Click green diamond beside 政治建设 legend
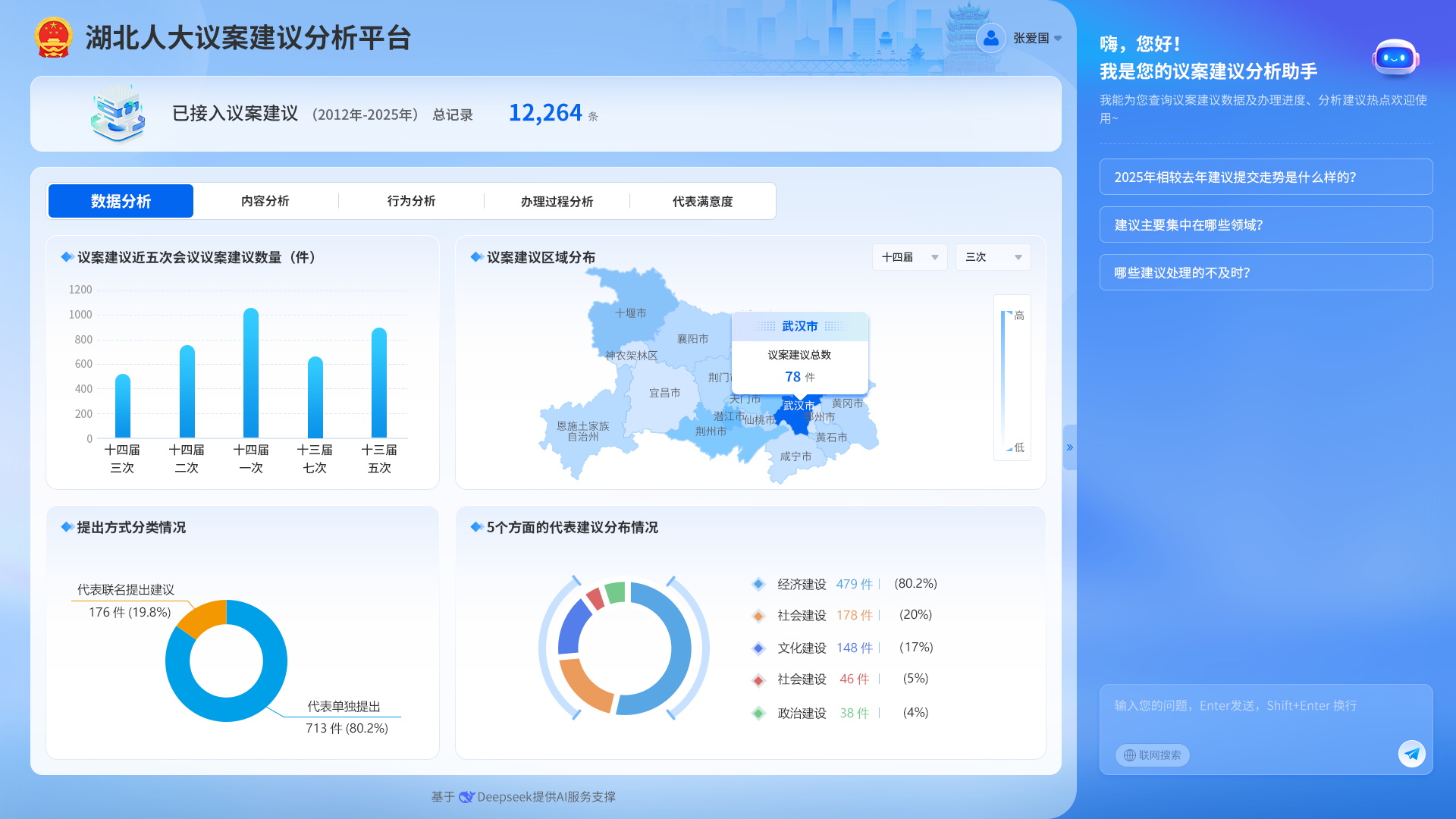 pyautogui.click(x=758, y=713)
